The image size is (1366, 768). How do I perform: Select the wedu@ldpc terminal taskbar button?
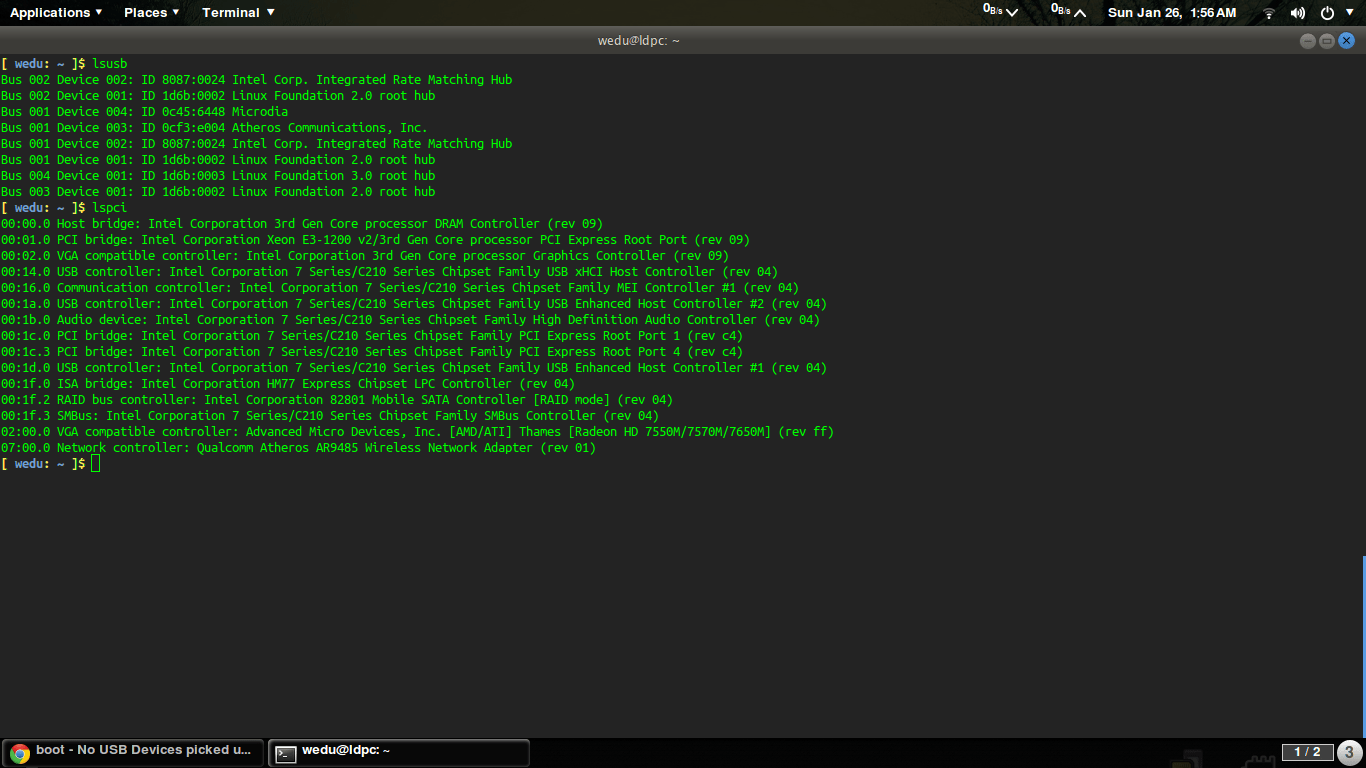pos(399,752)
